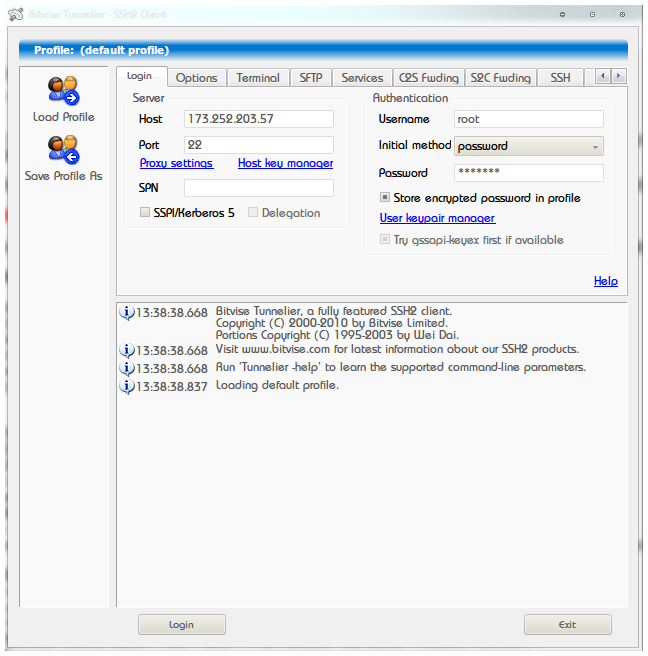
Task: Click the Load Profile label
Action: [x=64, y=117]
